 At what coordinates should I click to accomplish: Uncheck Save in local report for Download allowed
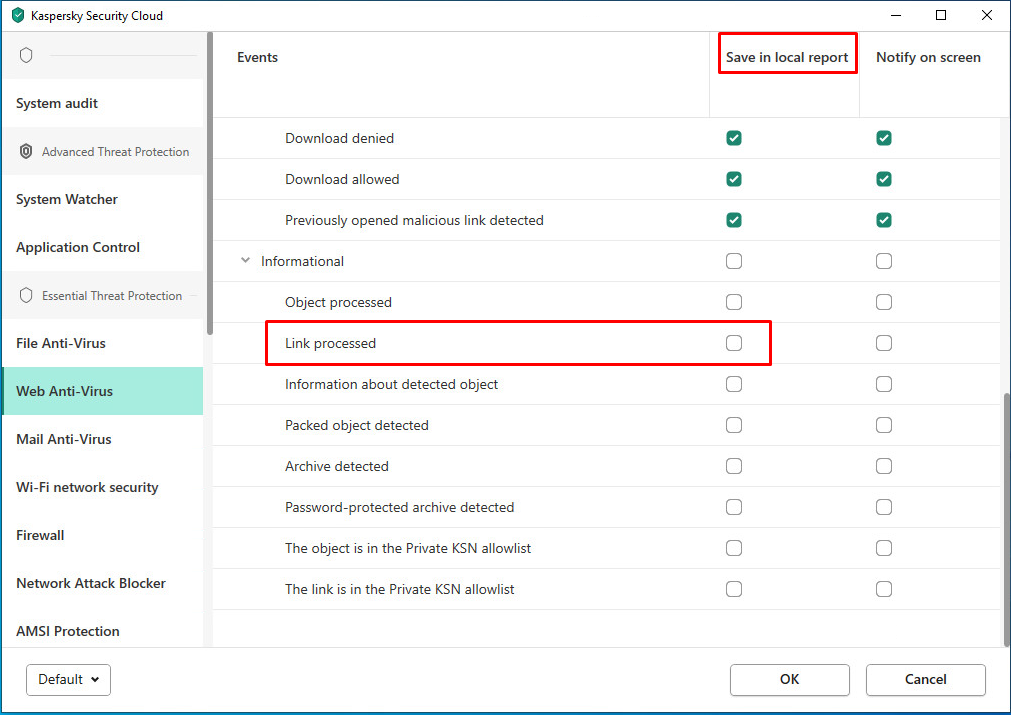[734, 179]
